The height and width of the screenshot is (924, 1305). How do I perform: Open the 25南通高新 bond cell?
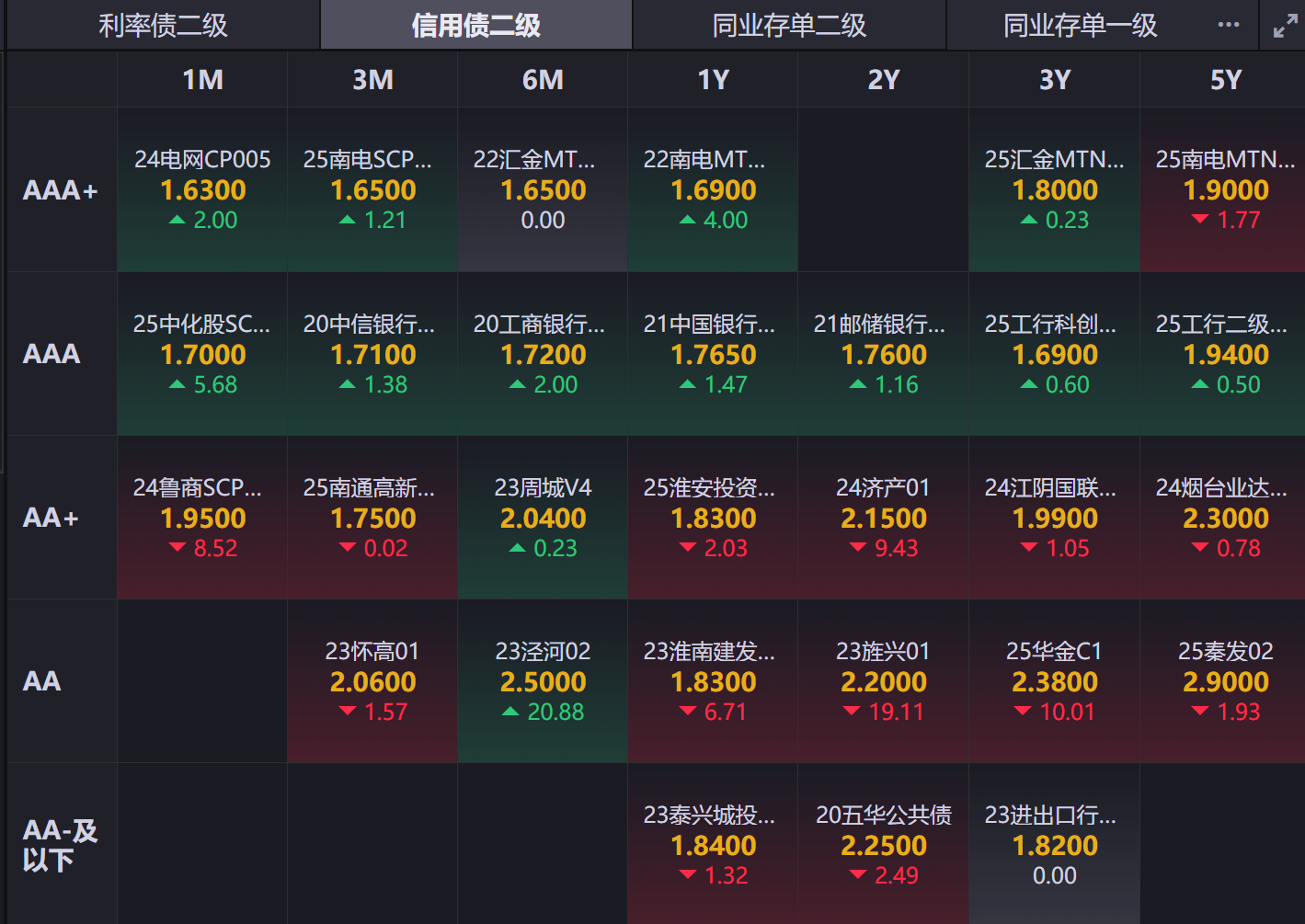click(372, 518)
